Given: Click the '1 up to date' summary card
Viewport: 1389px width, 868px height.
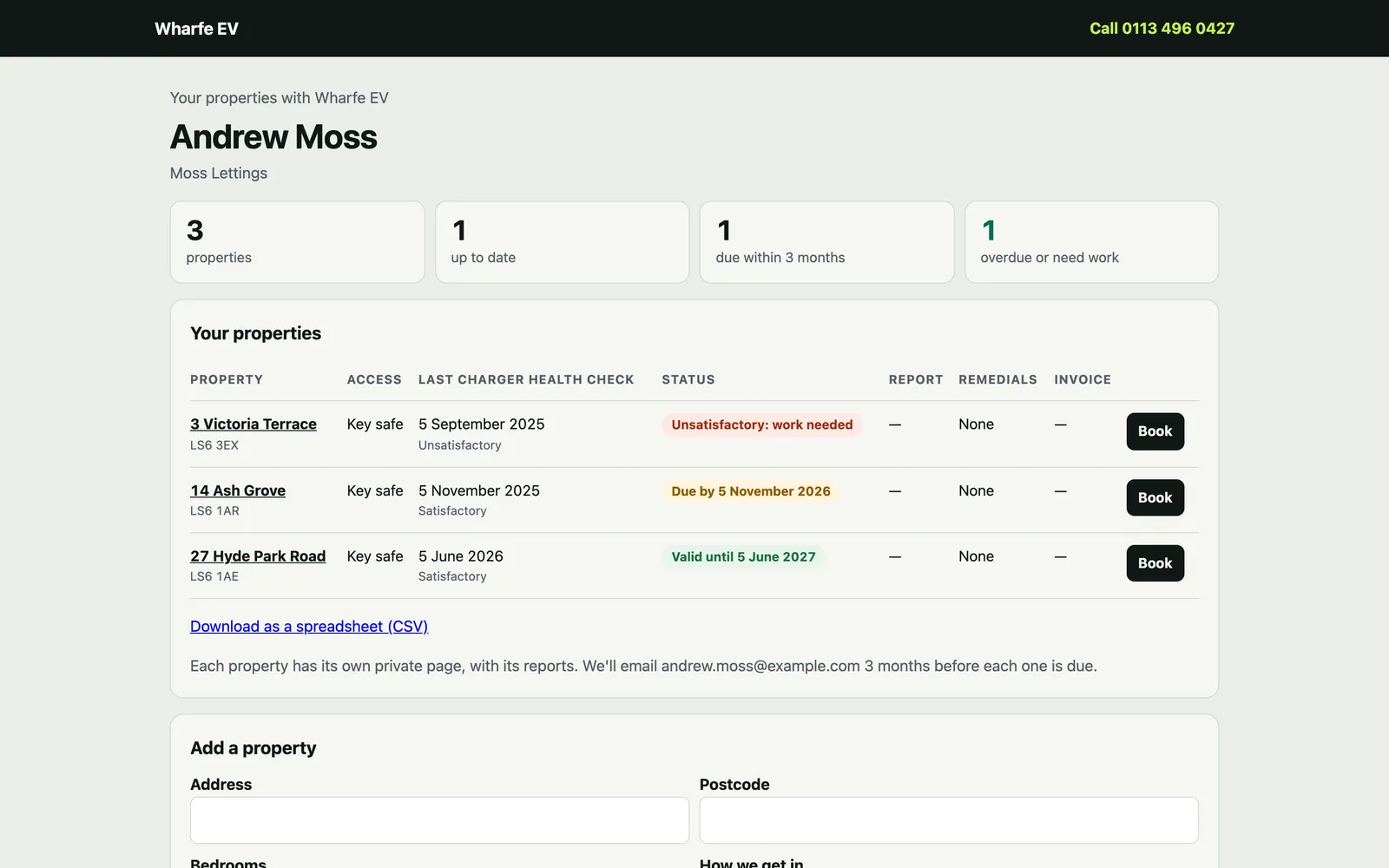Looking at the screenshot, I should point(563,242).
